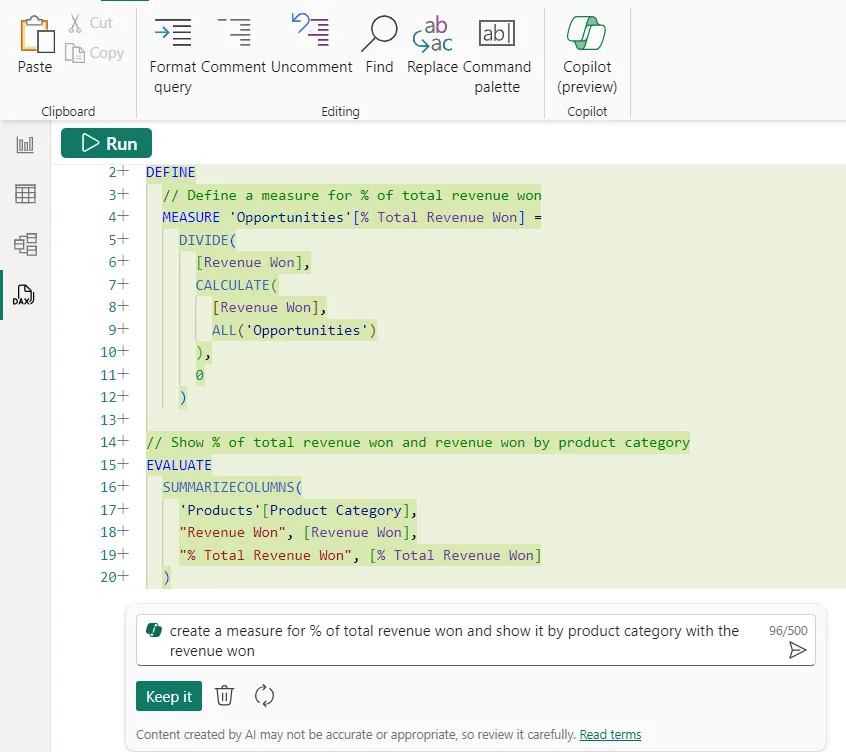
Task: Switch to Report view in sidebar
Action: (x=25, y=145)
